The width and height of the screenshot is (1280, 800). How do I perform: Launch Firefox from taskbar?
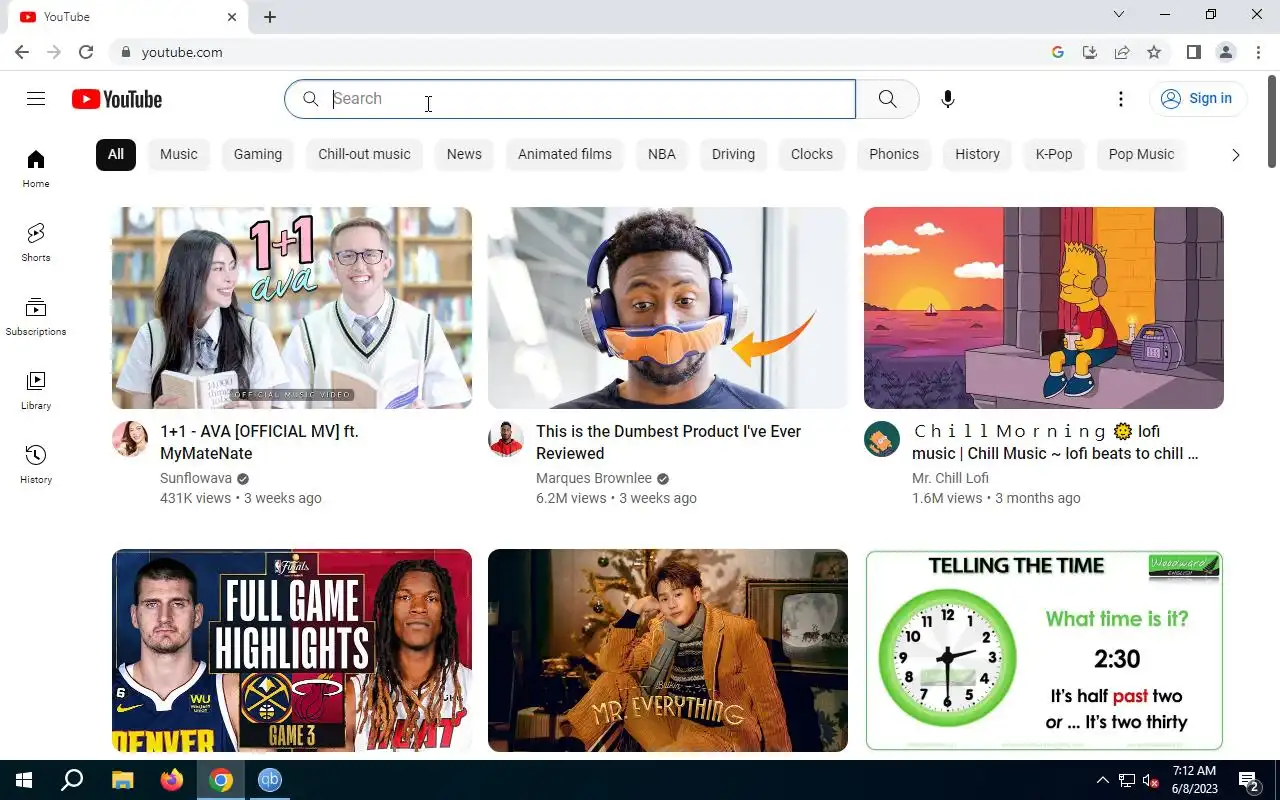click(172, 780)
